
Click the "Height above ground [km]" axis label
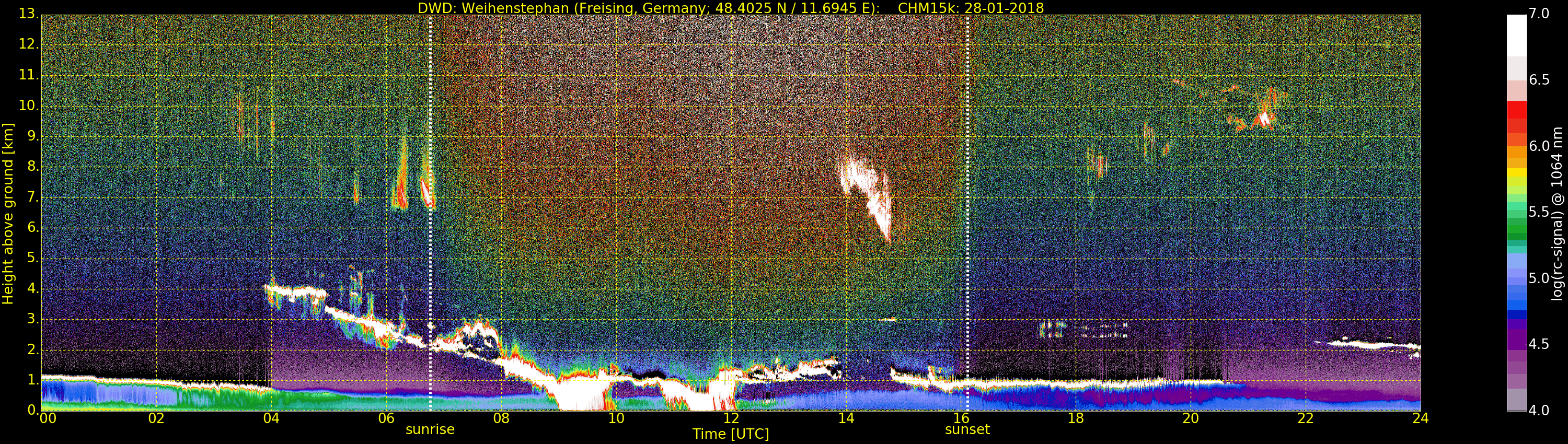tap(8, 214)
